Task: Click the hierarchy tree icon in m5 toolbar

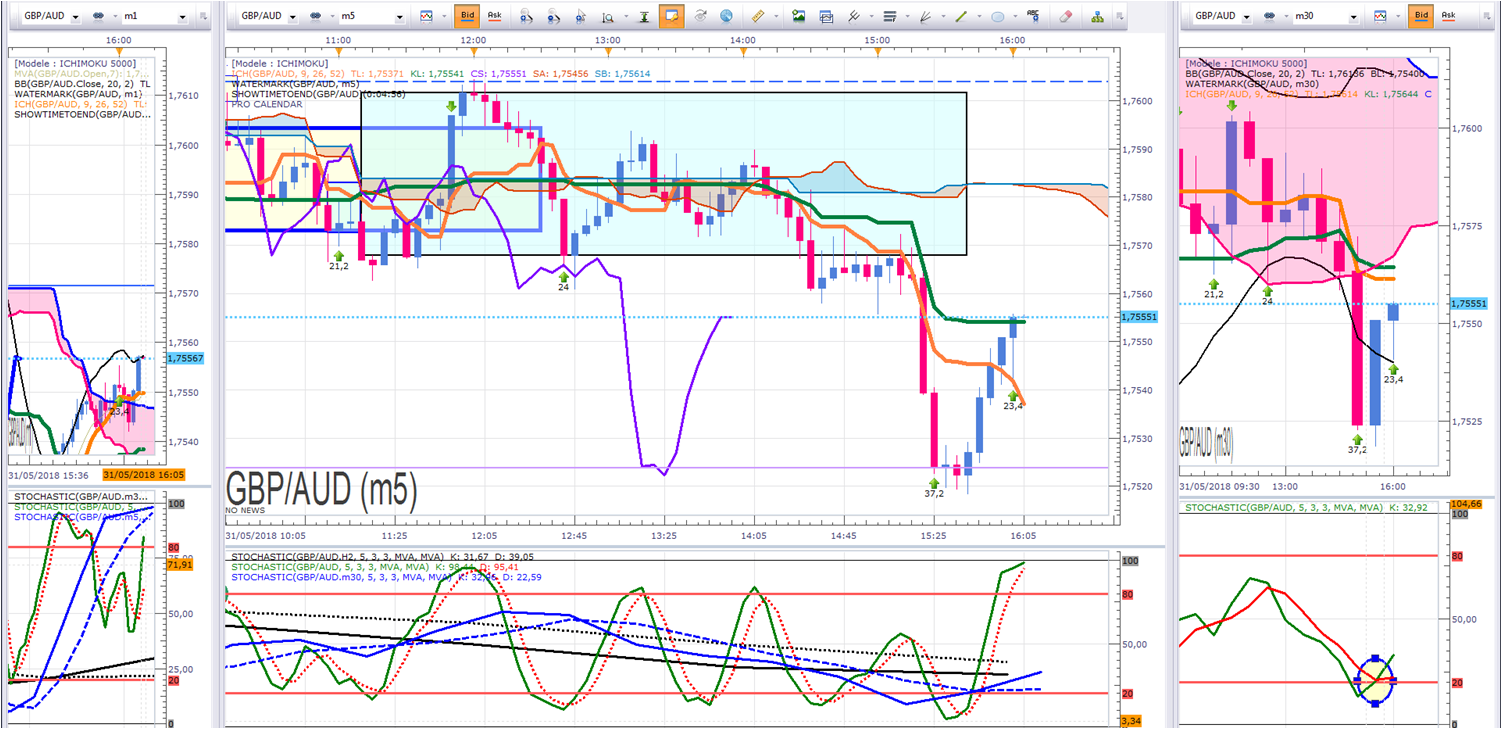Action: 1097,16
